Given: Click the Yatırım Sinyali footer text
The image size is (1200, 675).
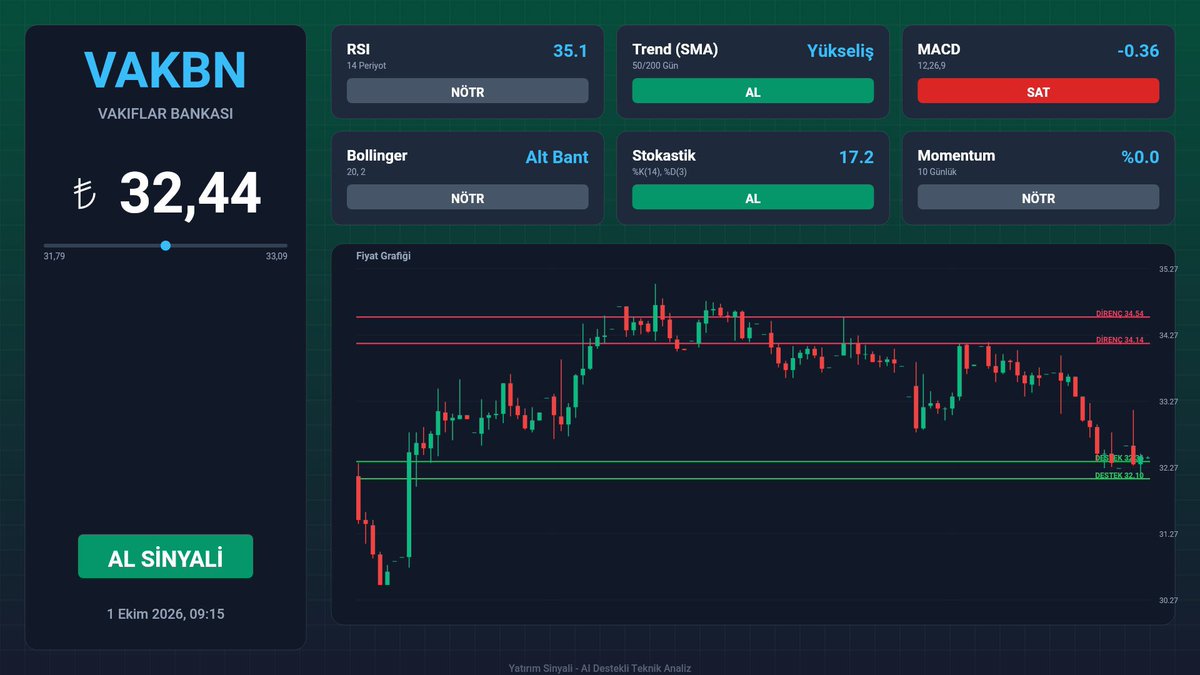Looking at the screenshot, I should (600, 668).
